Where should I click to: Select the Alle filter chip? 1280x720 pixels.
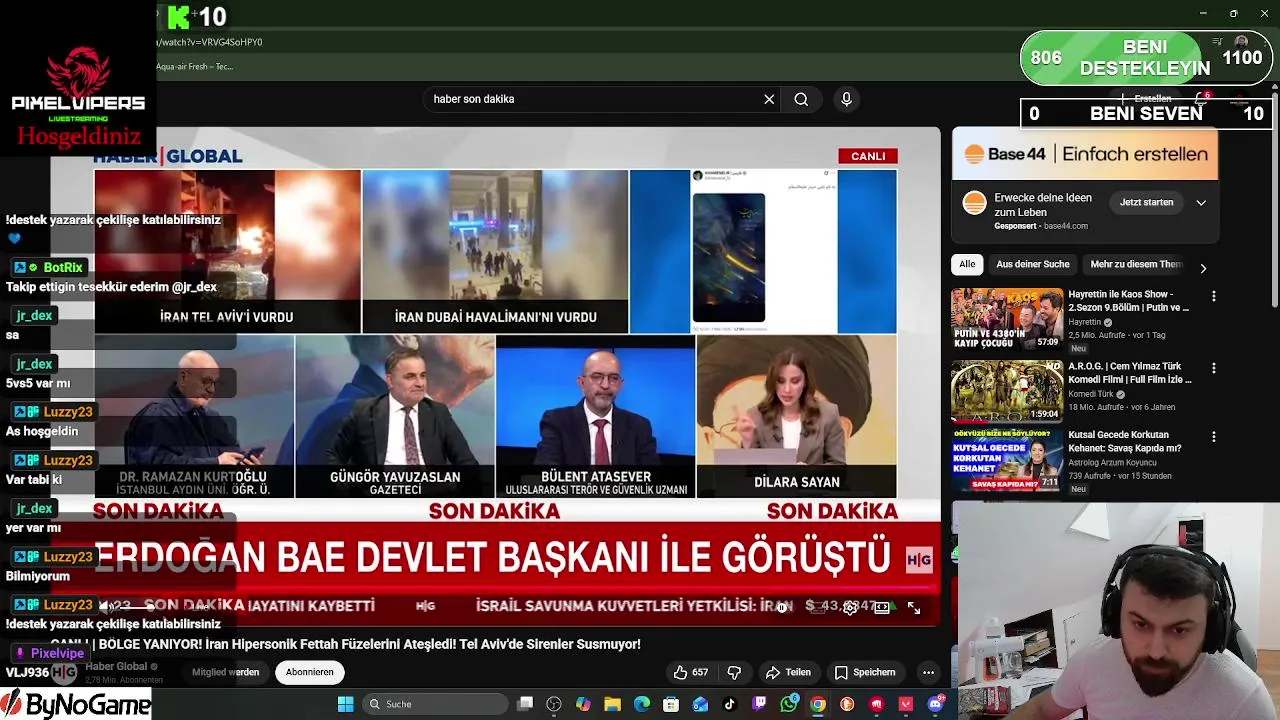click(x=967, y=264)
